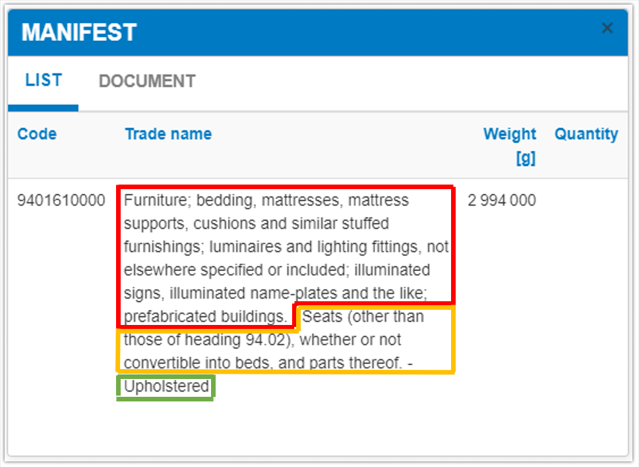
Task: Sort by the Code column header
Action: [37, 134]
